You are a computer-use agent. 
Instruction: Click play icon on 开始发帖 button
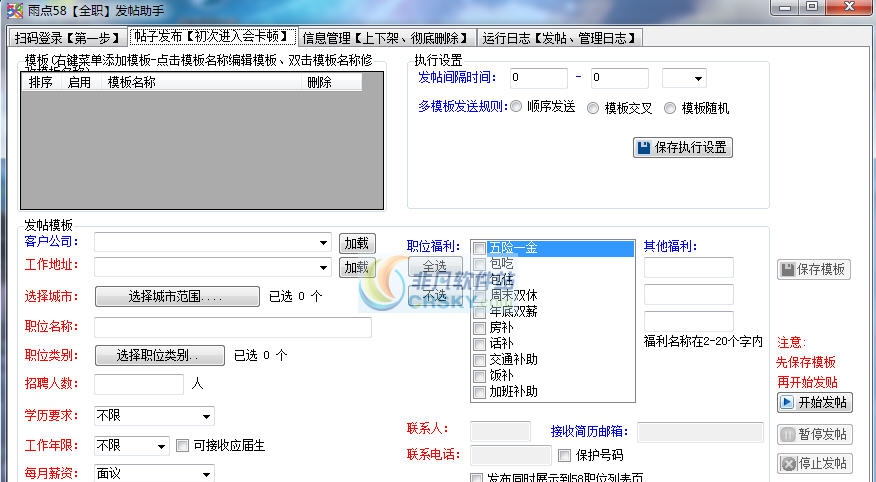787,402
